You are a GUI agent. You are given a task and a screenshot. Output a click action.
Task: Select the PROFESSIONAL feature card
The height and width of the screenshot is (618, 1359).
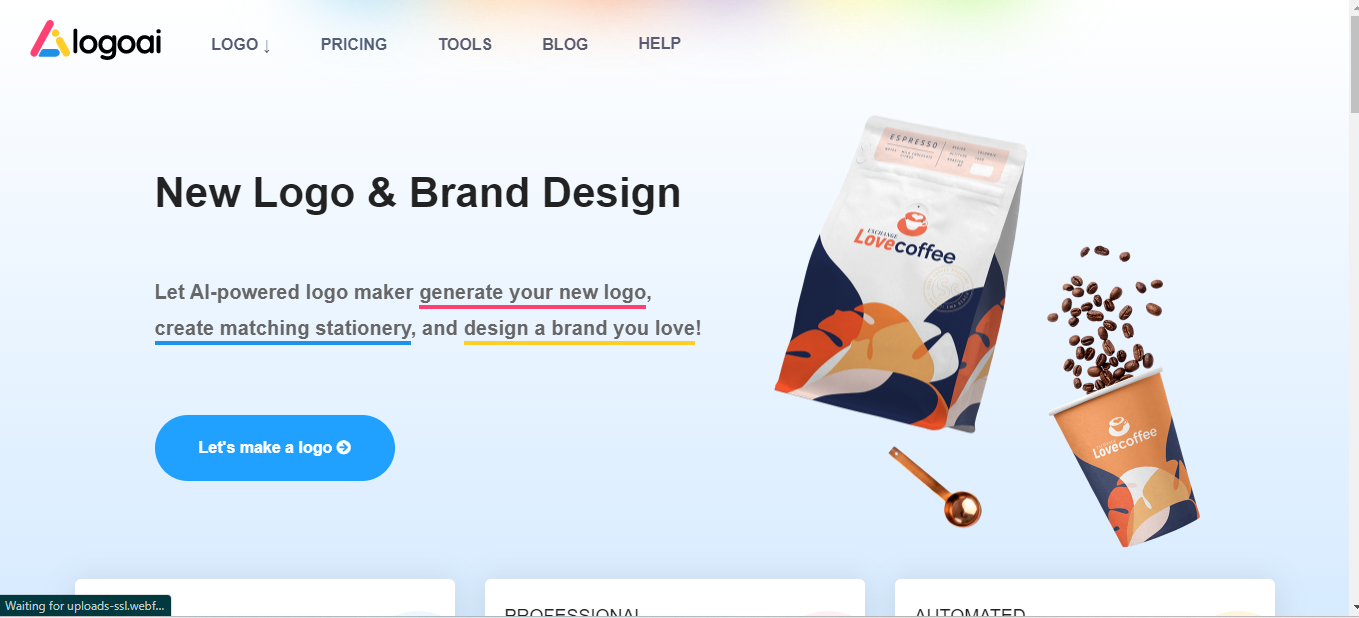pos(675,598)
